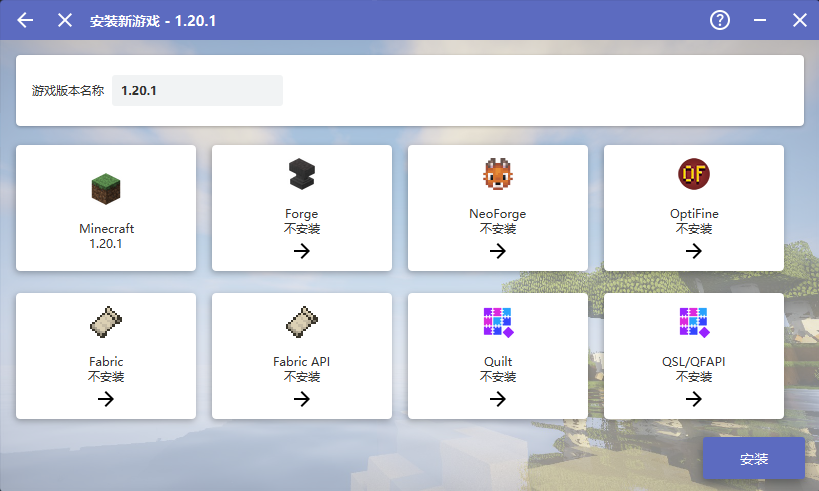Click the 安装 install button
The width and height of the screenshot is (819, 491).
click(754, 459)
